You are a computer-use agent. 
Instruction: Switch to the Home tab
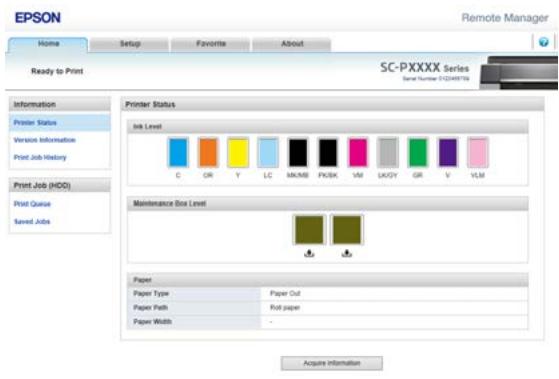click(x=48, y=44)
